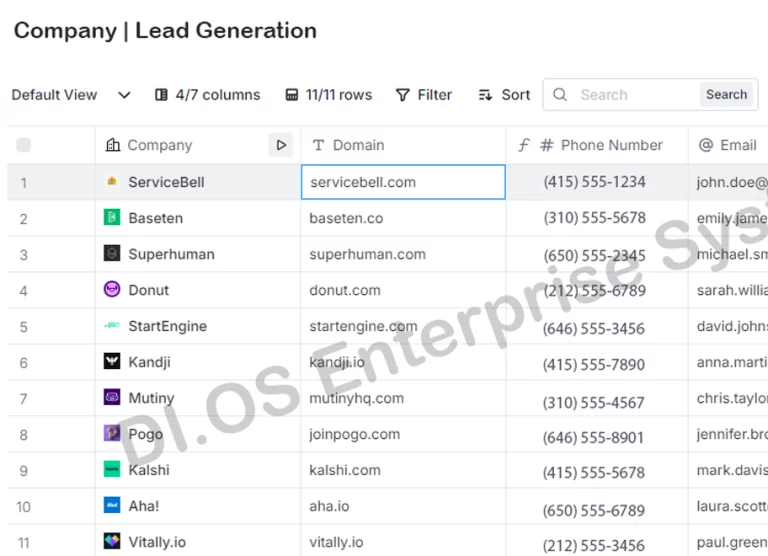Click the Kalshi green logo icon
This screenshot has height=556, width=768.
click(112, 469)
